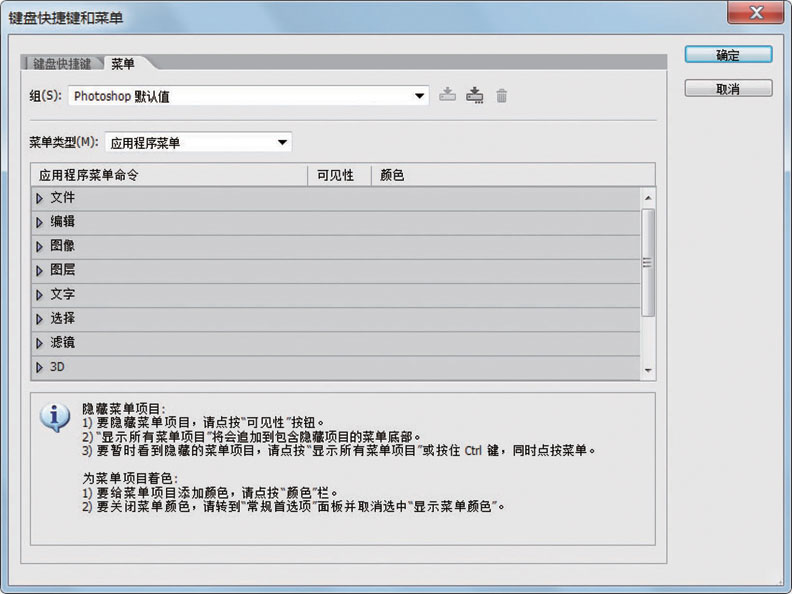Image resolution: width=792 pixels, height=594 pixels.
Task: Click the 颜色 column header
Action: click(393, 175)
